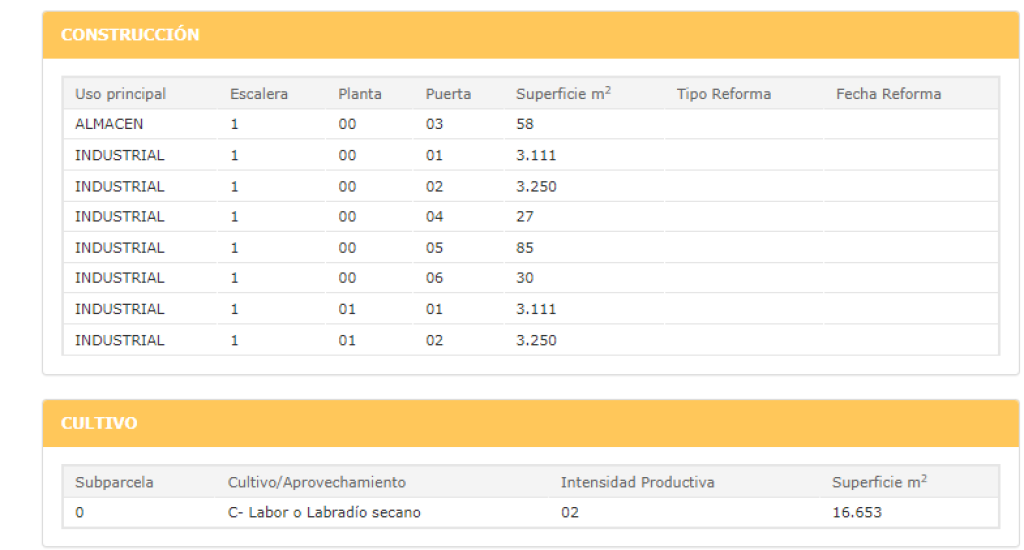Click the cultivo surface value 16.653
This screenshot has width=1024, height=550.
pos(857,513)
